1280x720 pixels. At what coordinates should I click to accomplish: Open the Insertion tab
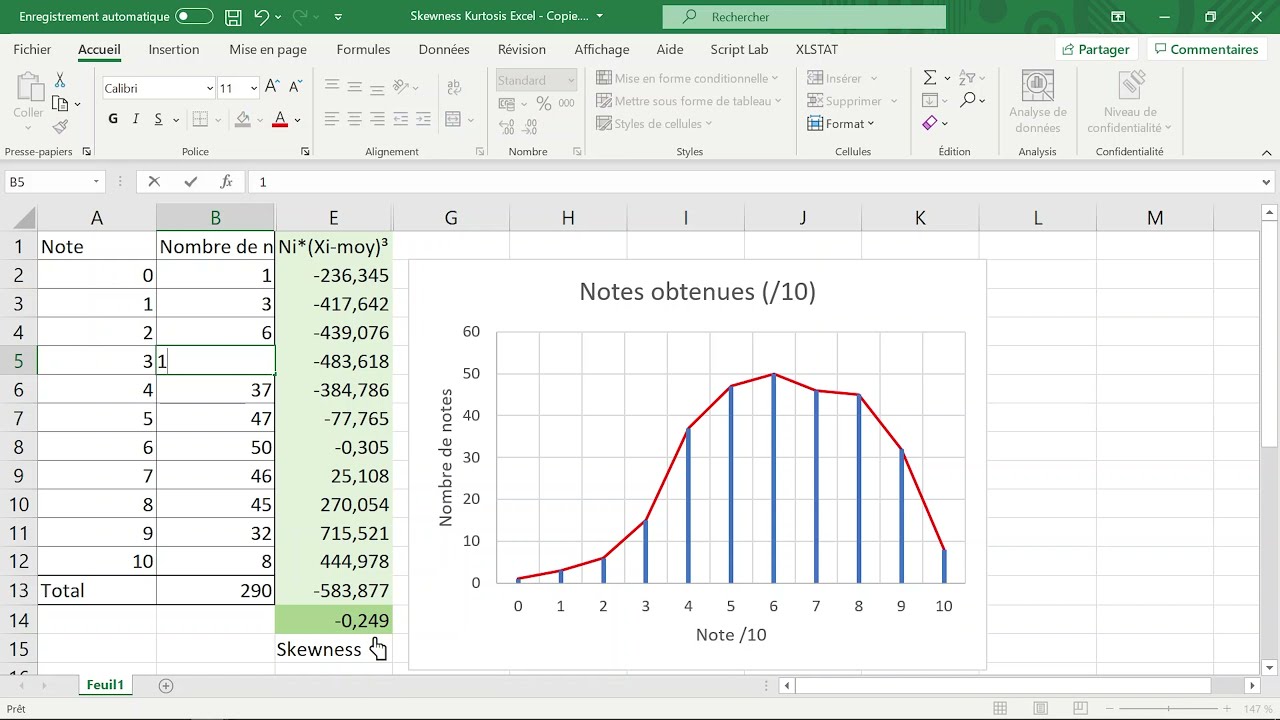174,49
